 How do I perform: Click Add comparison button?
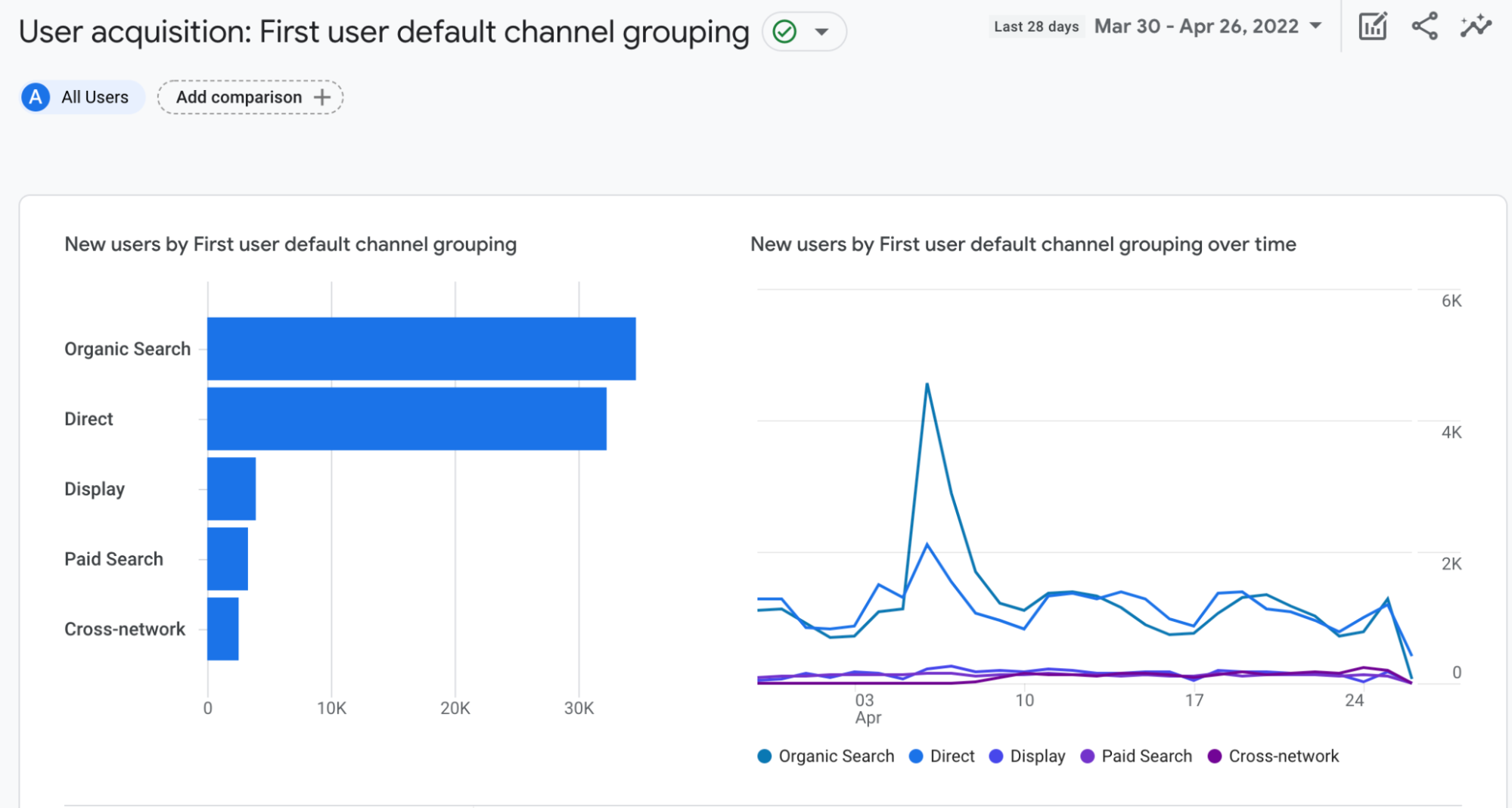click(250, 97)
